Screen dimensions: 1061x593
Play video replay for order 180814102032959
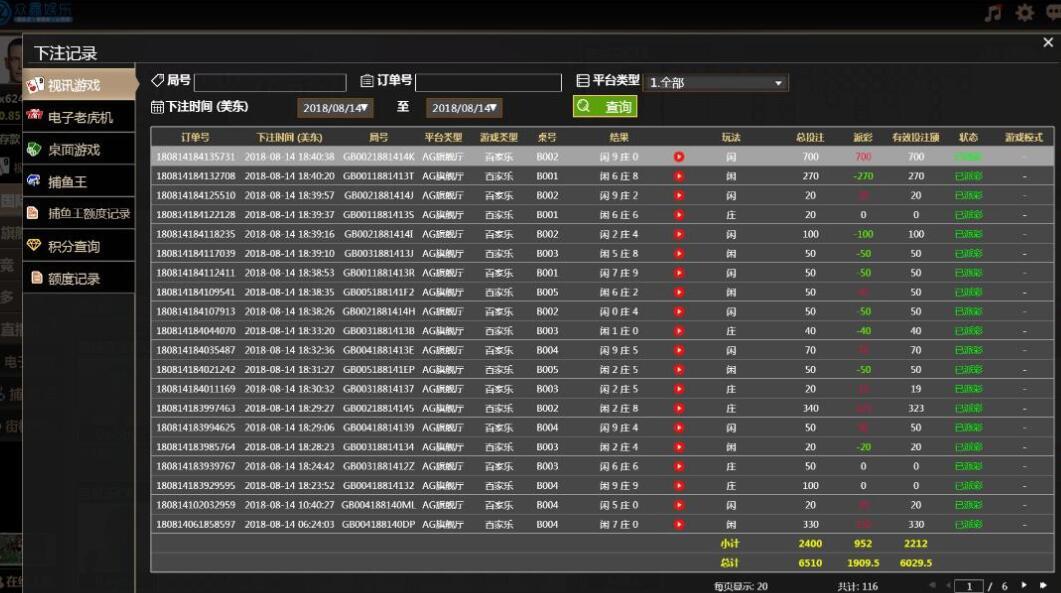pyautogui.click(x=679, y=505)
